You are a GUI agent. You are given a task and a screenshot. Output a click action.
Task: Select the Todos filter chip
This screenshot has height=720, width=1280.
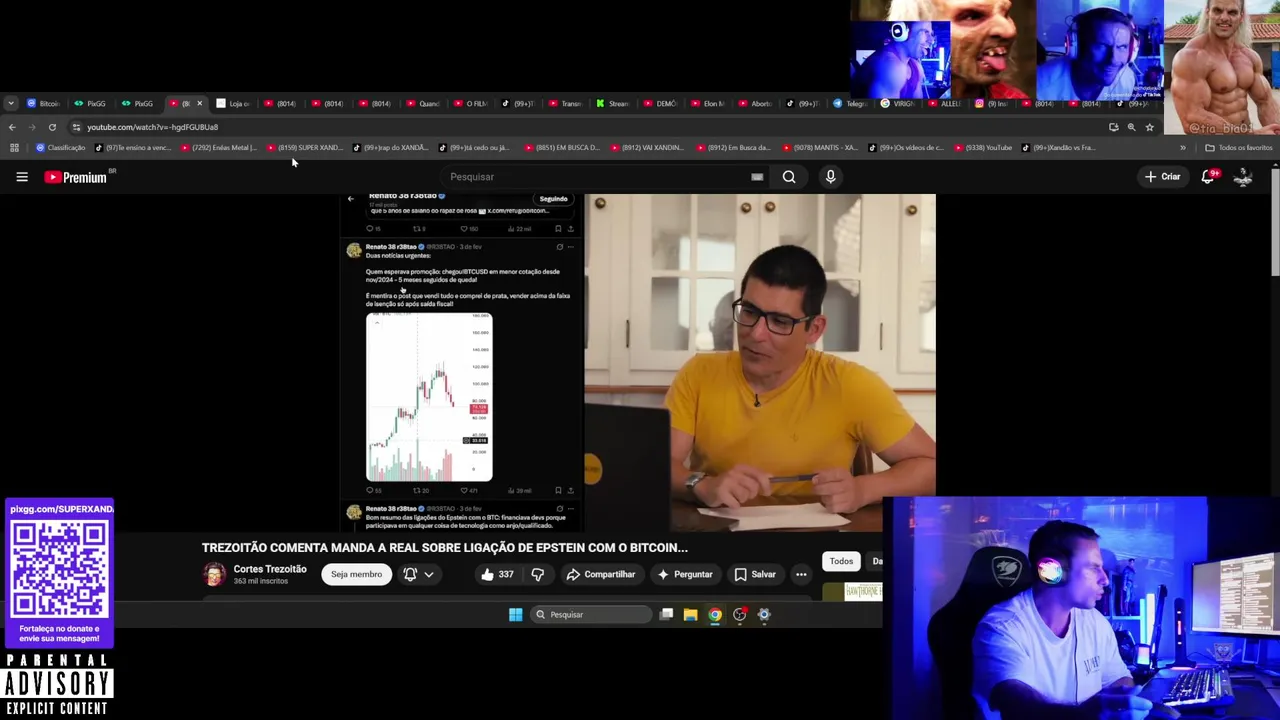click(841, 561)
